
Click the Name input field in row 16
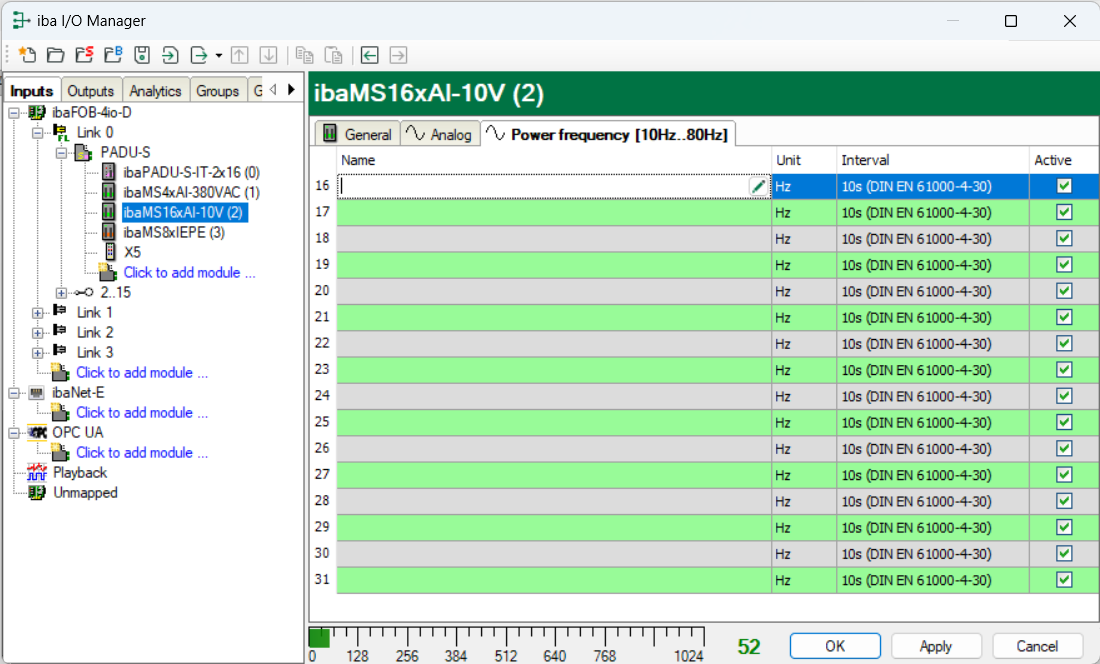pyautogui.click(x=540, y=186)
